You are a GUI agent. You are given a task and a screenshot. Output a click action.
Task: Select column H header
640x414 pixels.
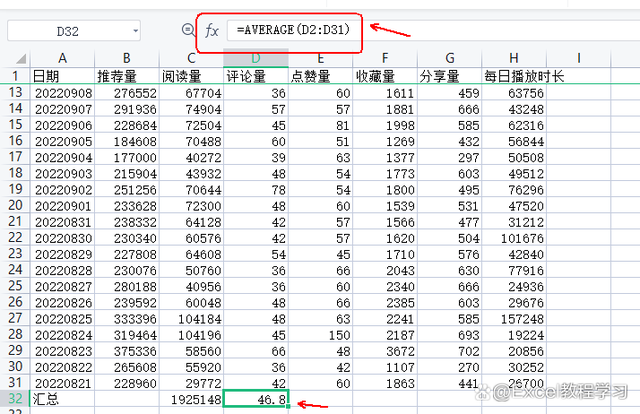pos(514,58)
